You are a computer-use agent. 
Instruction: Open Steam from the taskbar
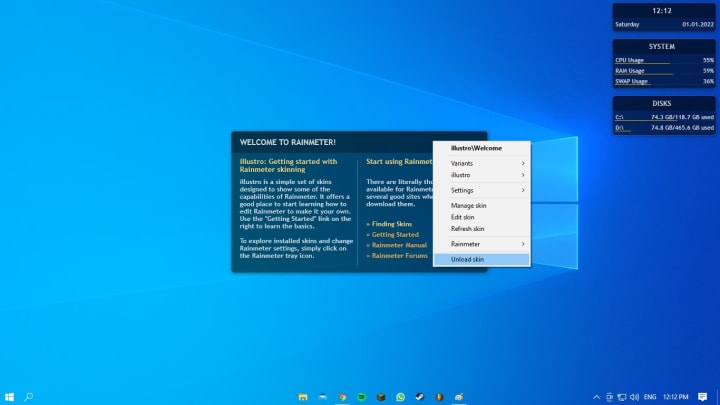tap(420, 397)
